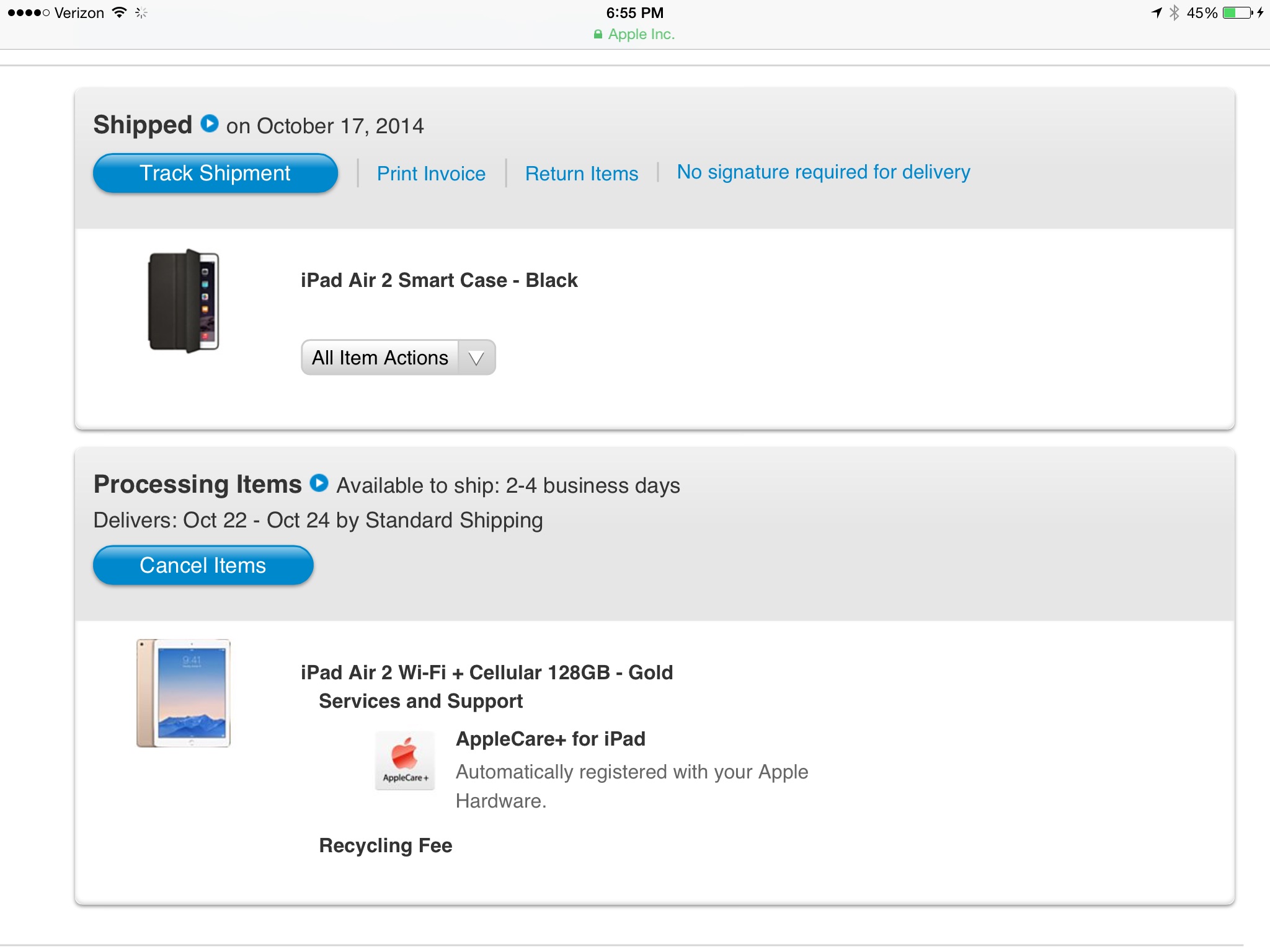Tap the network activity spinner icon

click(x=141, y=12)
